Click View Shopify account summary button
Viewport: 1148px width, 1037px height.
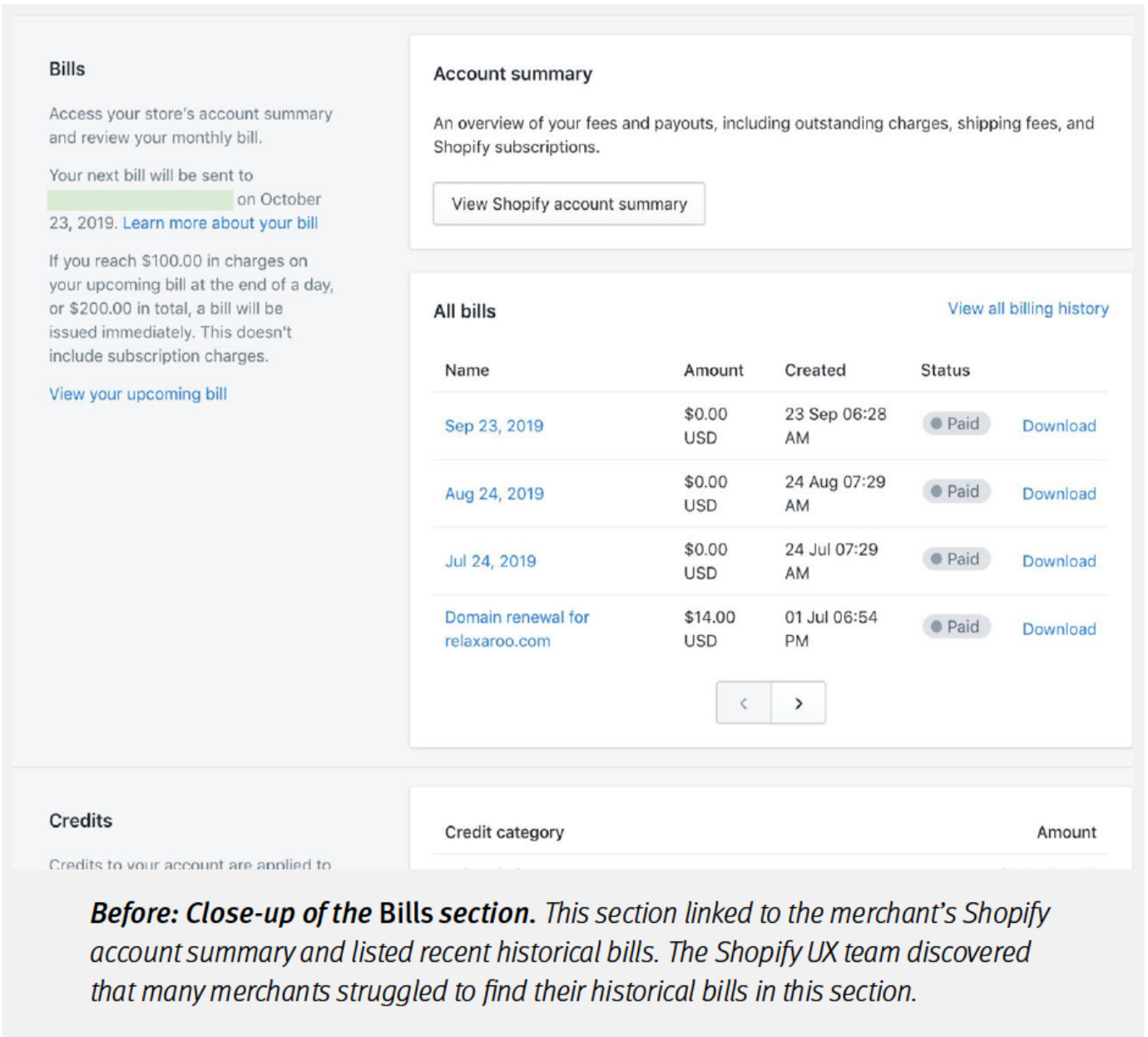(x=569, y=204)
